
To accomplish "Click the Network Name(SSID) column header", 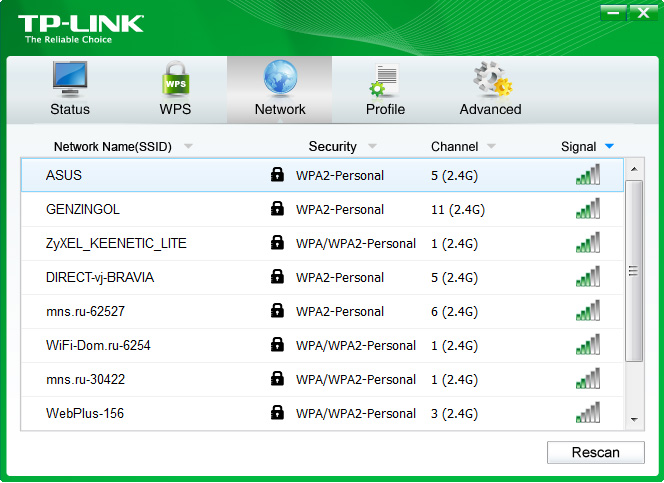I will (x=113, y=146).
